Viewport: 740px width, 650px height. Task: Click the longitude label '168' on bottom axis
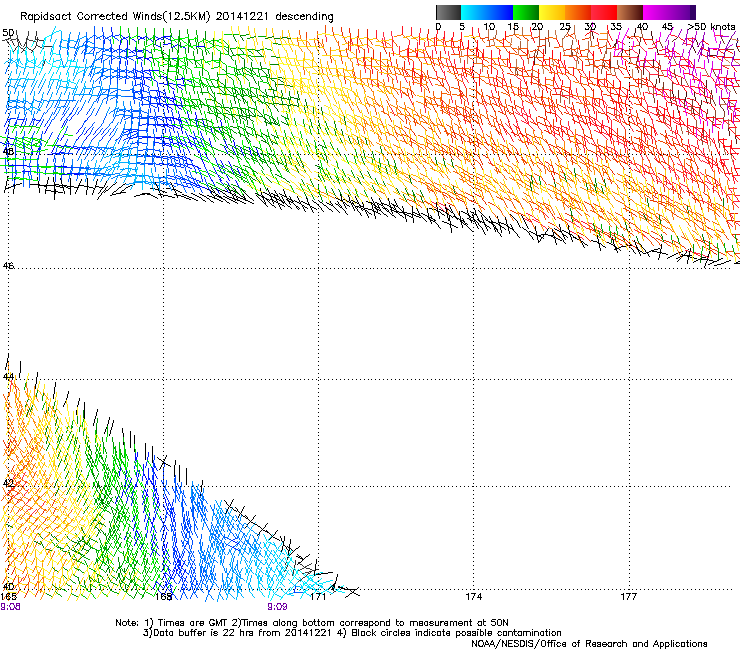(x=163, y=596)
